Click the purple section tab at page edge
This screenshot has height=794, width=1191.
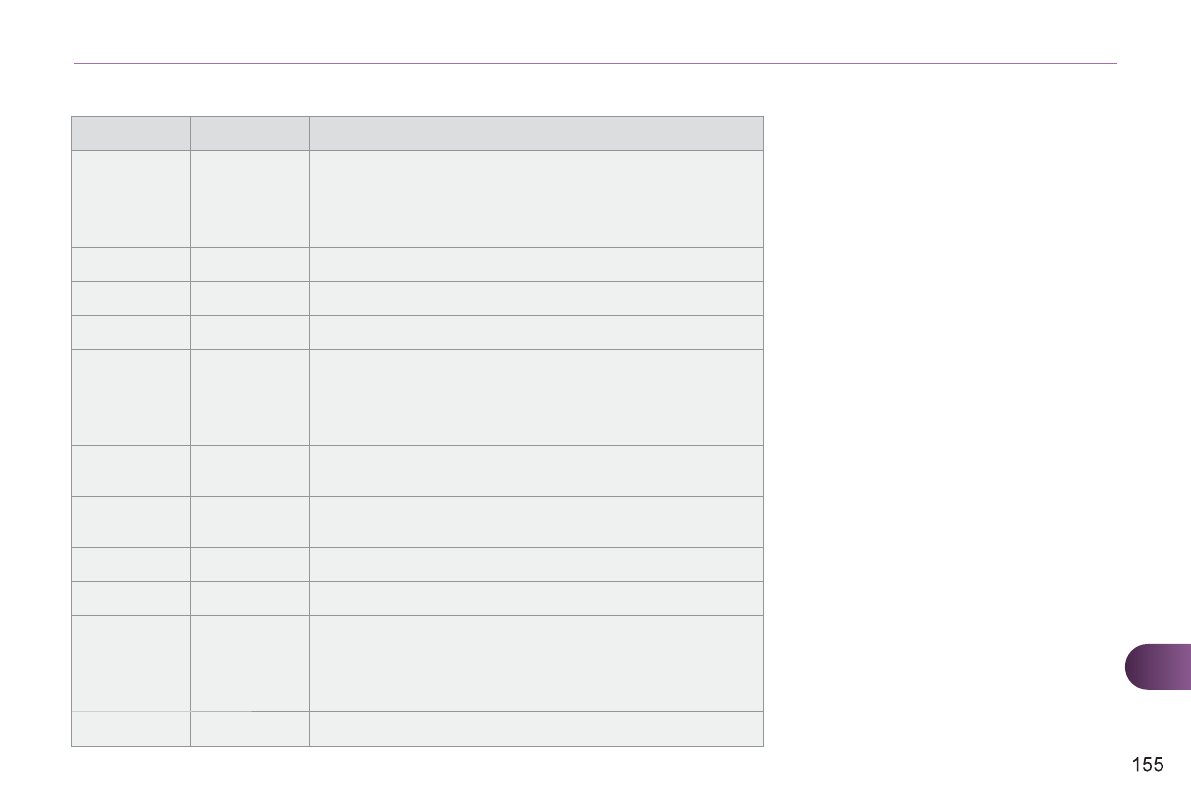[x=1158, y=668]
